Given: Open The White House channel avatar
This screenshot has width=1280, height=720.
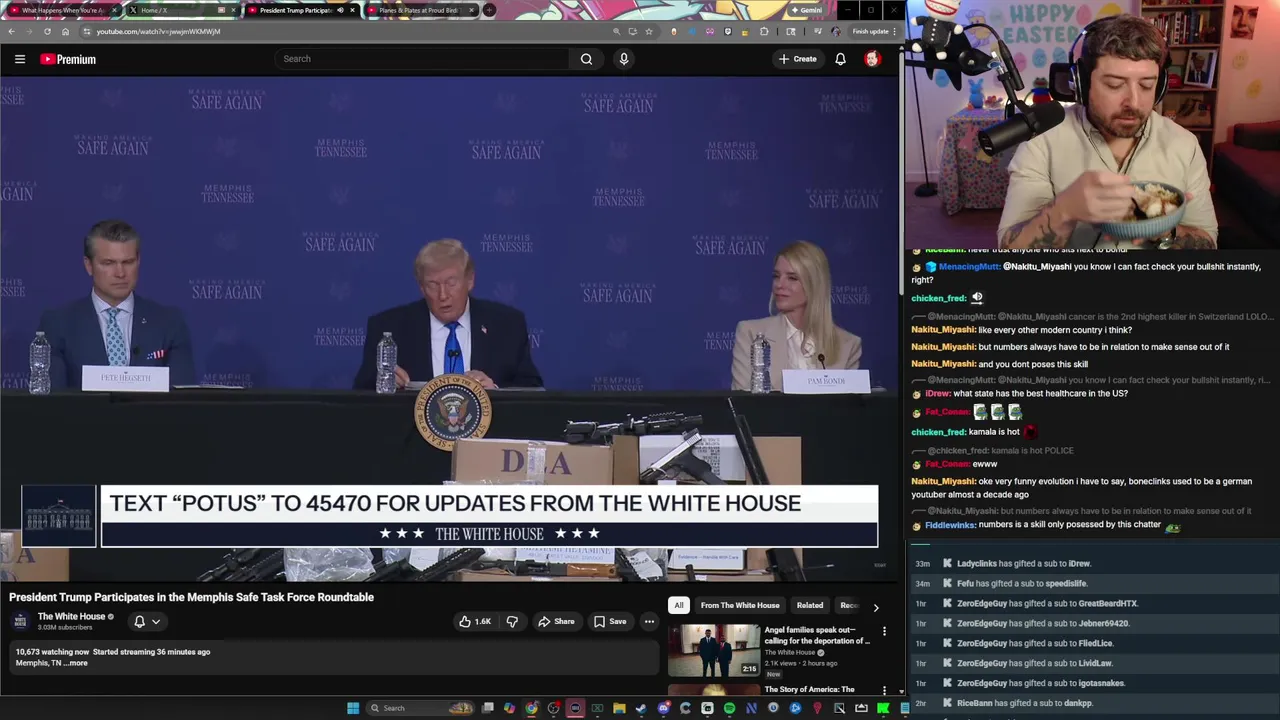Looking at the screenshot, I should pyautogui.click(x=21, y=621).
